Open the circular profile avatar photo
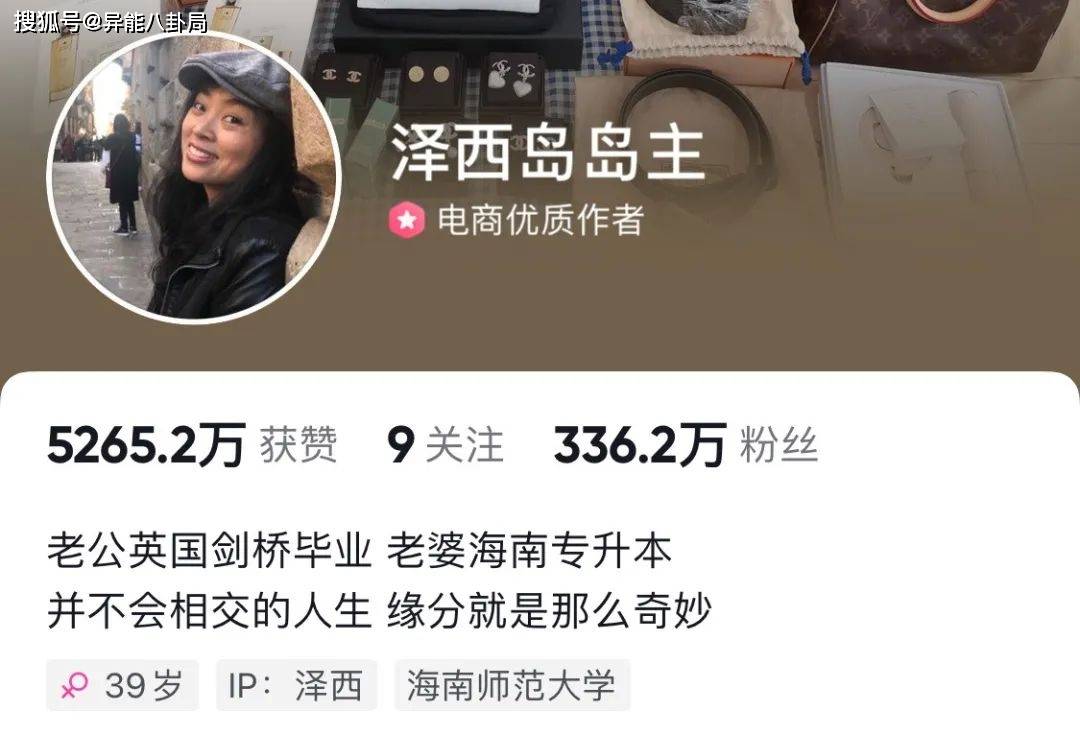The width and height of the screenshot is (1080, 735). click(194, 178)
